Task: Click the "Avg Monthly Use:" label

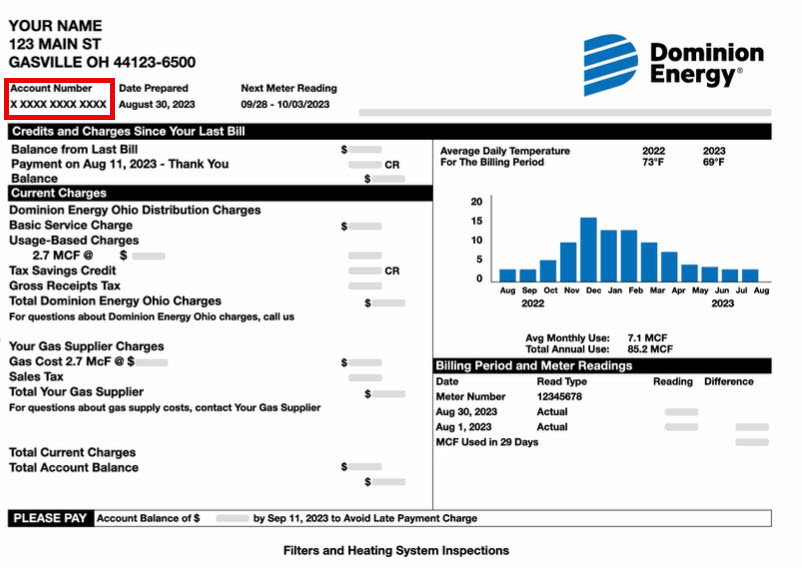Action: [x=567, y=338]
